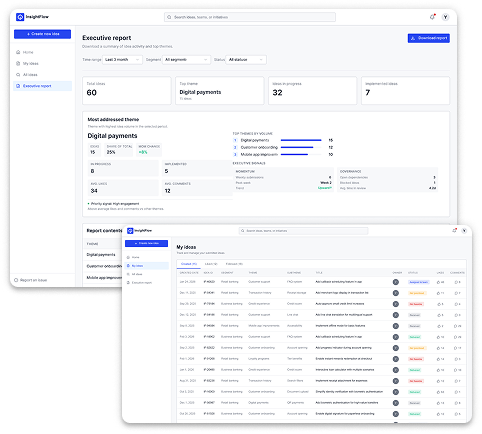Image resolution: width=482 pixels, height=434 pixels.
Task: Click the Report an issue link
Action: pyautogui.click(x=31, y=280)
